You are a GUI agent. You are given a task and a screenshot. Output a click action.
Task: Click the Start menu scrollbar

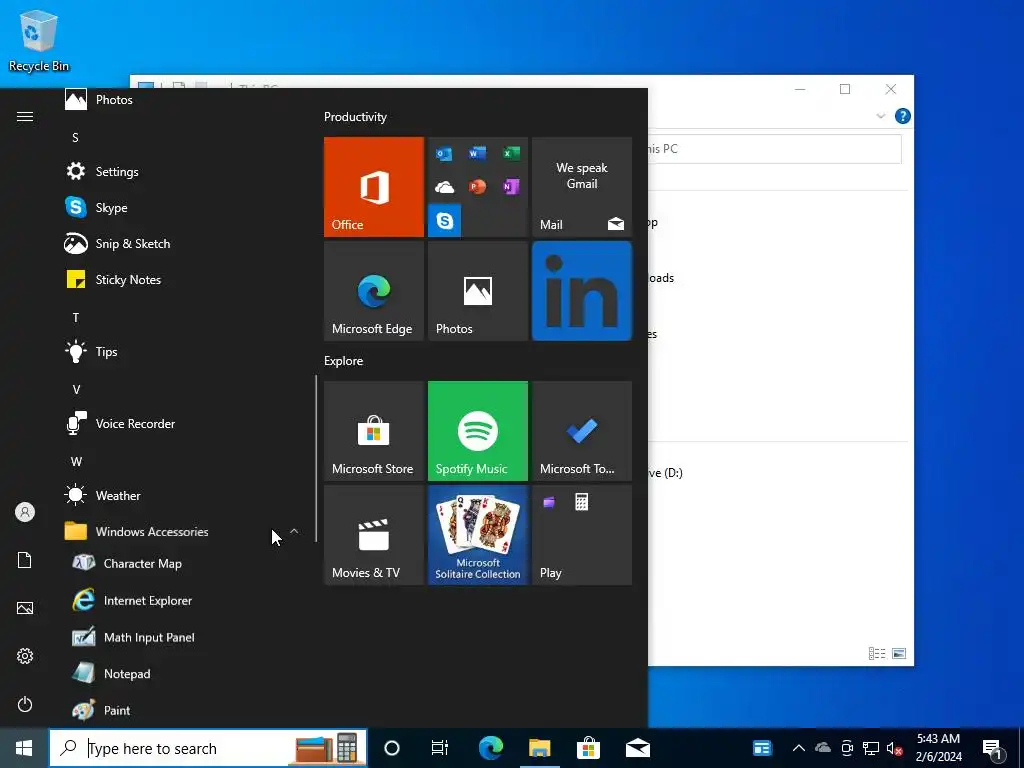tap(316, 458)
